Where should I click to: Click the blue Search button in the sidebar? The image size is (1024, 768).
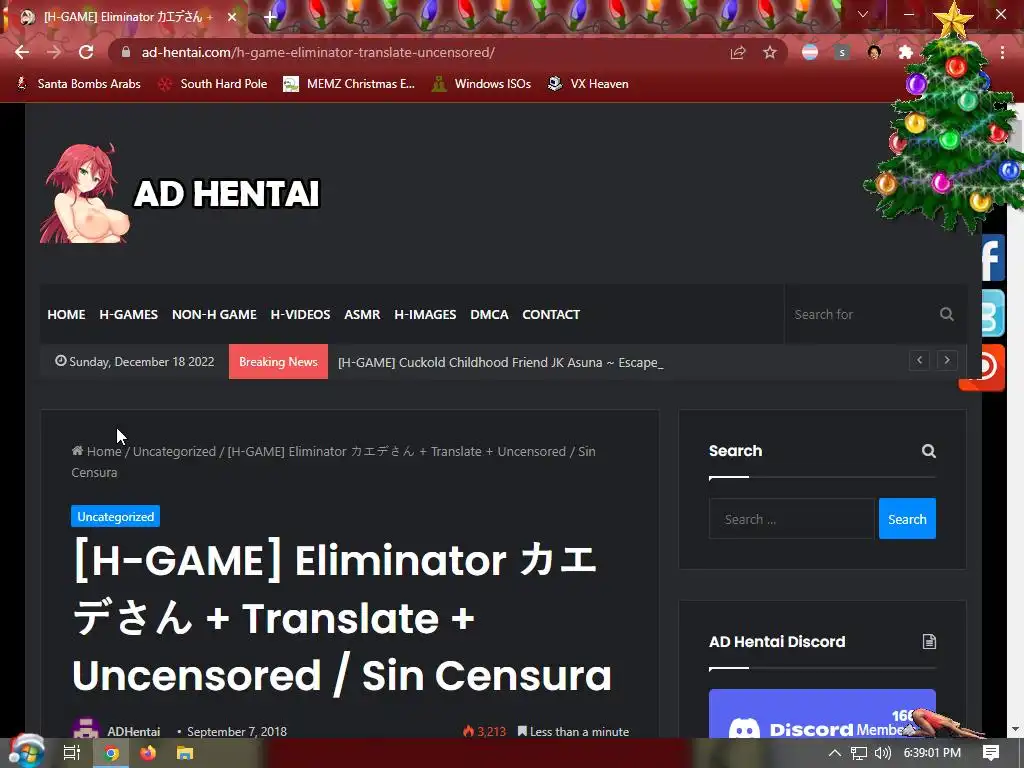(907, 519)
